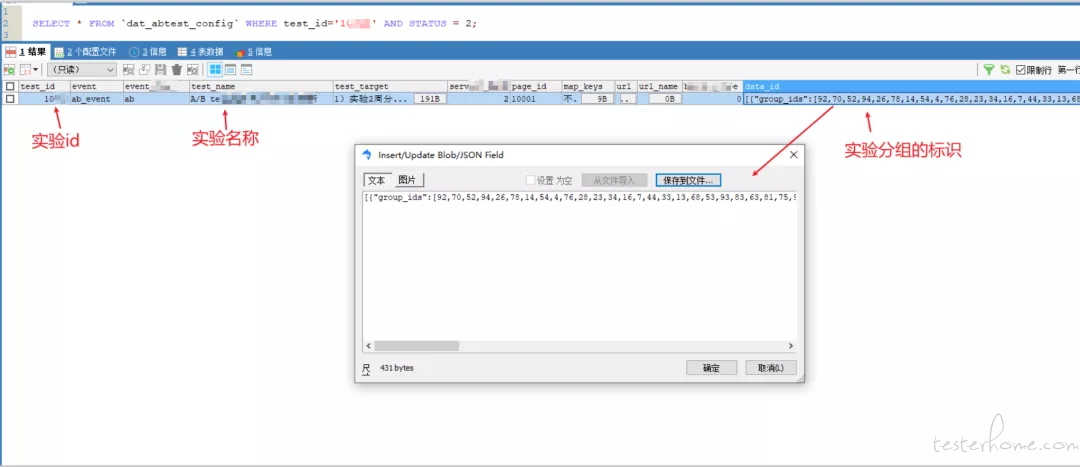Viewport: 1080px width, 467px height.
Task: Click the cancel changes icon after trash
Action: (x=193, y=70)
